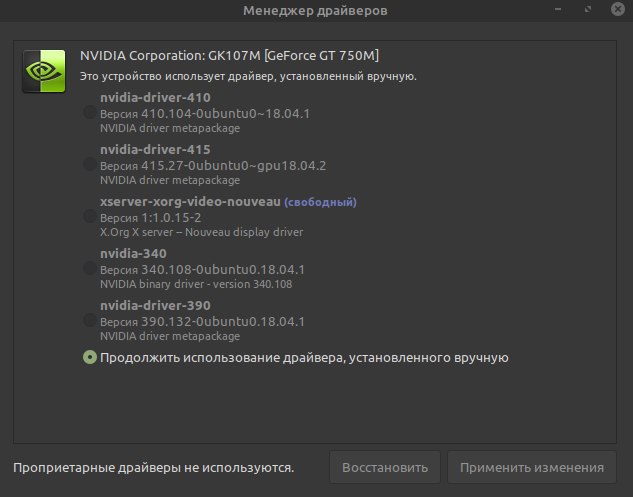
Task: Click the GK107M GeForce GT 750M device title
Action: click(x=229, y=56)
